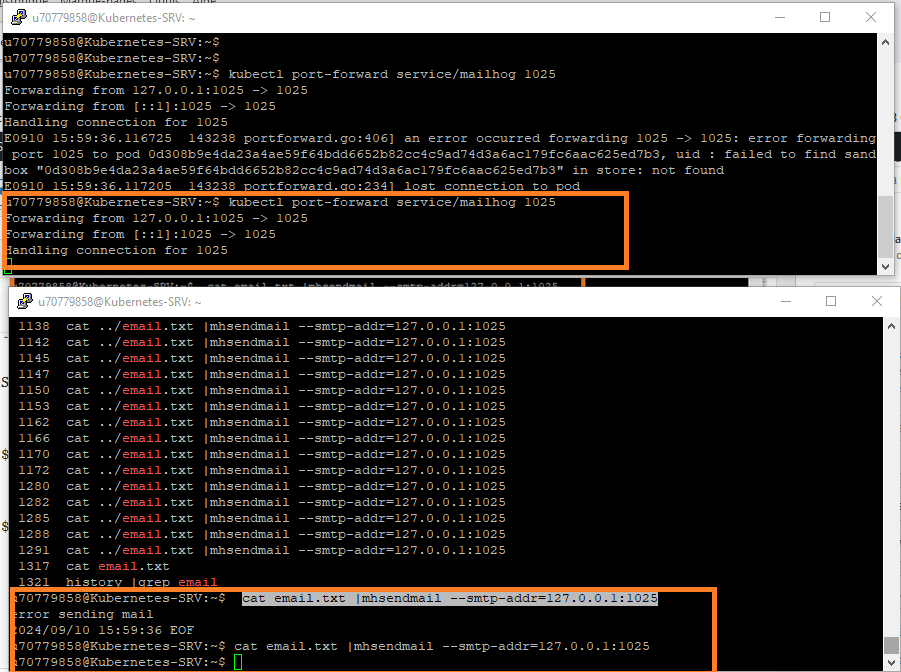Click top terminal scrollbar up arrow
Viewport: 901px width, 672px height.
coord(885,42)
